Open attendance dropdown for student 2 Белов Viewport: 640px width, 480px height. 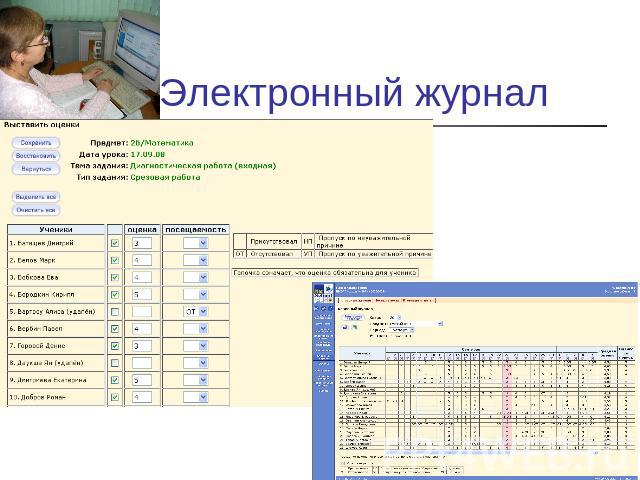(x=196, y=260)
